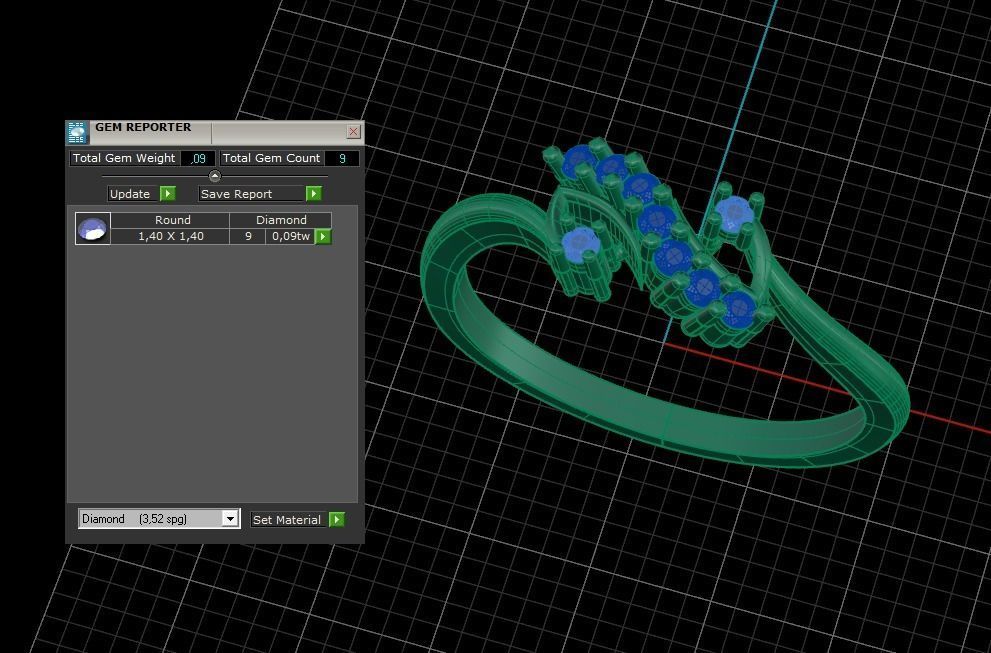Select the round gem thumbnail in the report
The height and width of the screenshot is (653, 991).
coord(93,228)
